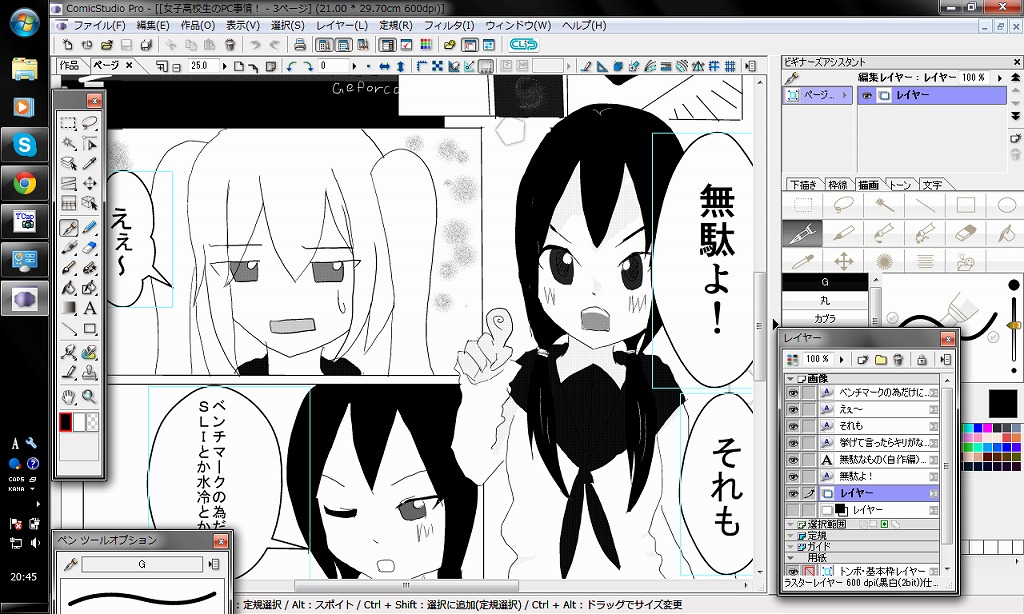Screen dimensions: 1024x614
Task: Collapse the 画像 layer group
Action: coord(790,379)
